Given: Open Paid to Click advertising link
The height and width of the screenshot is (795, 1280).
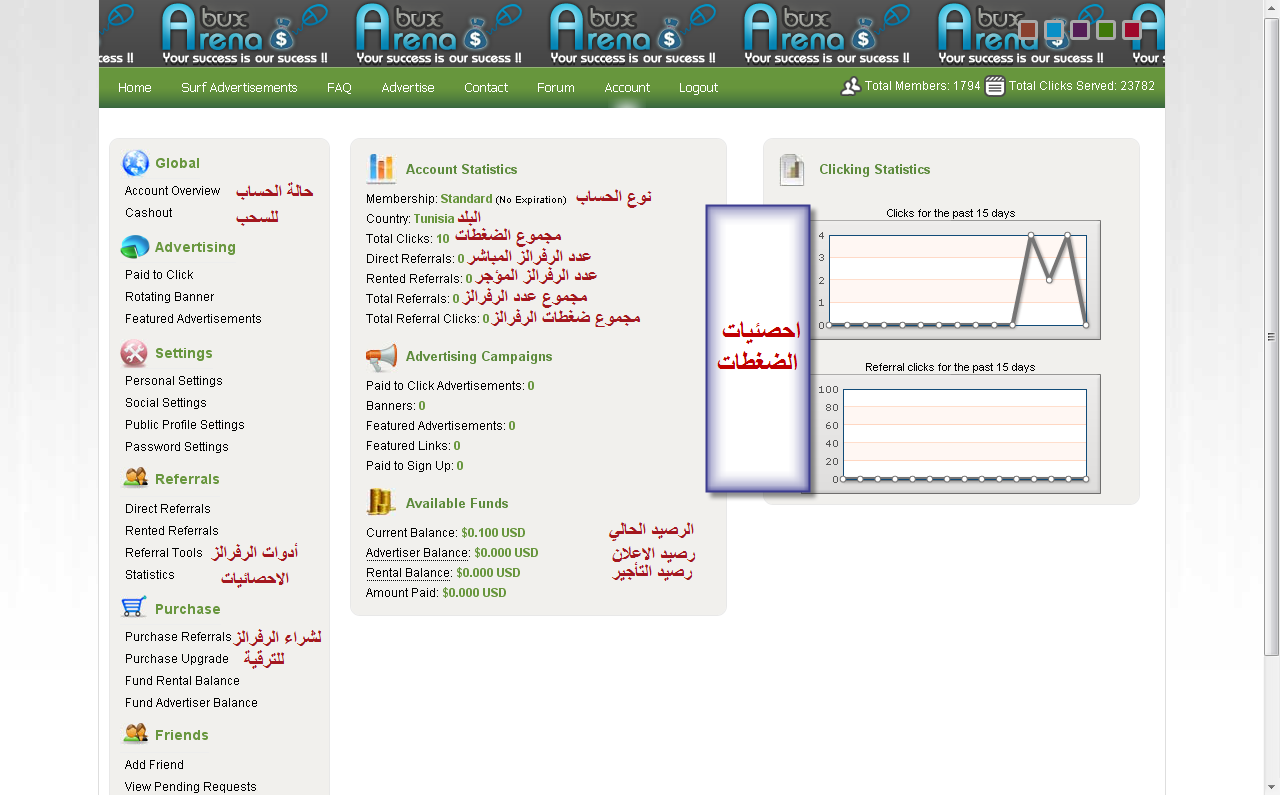Looking at the screenshot, I should coord(159,275).
